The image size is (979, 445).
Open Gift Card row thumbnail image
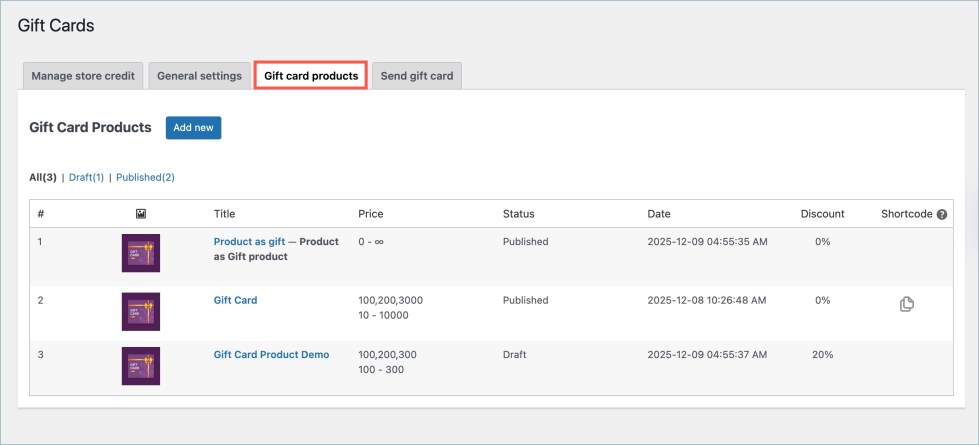140,311
